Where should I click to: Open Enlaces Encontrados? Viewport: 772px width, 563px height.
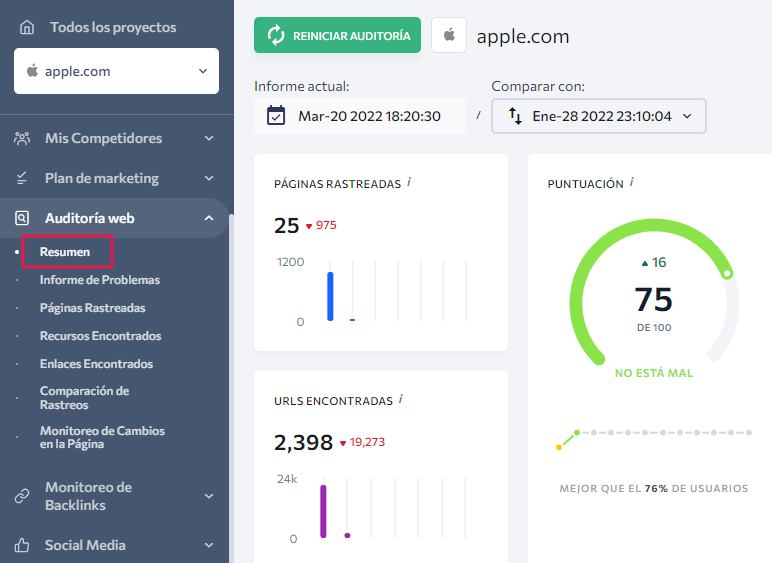[96, 364]
